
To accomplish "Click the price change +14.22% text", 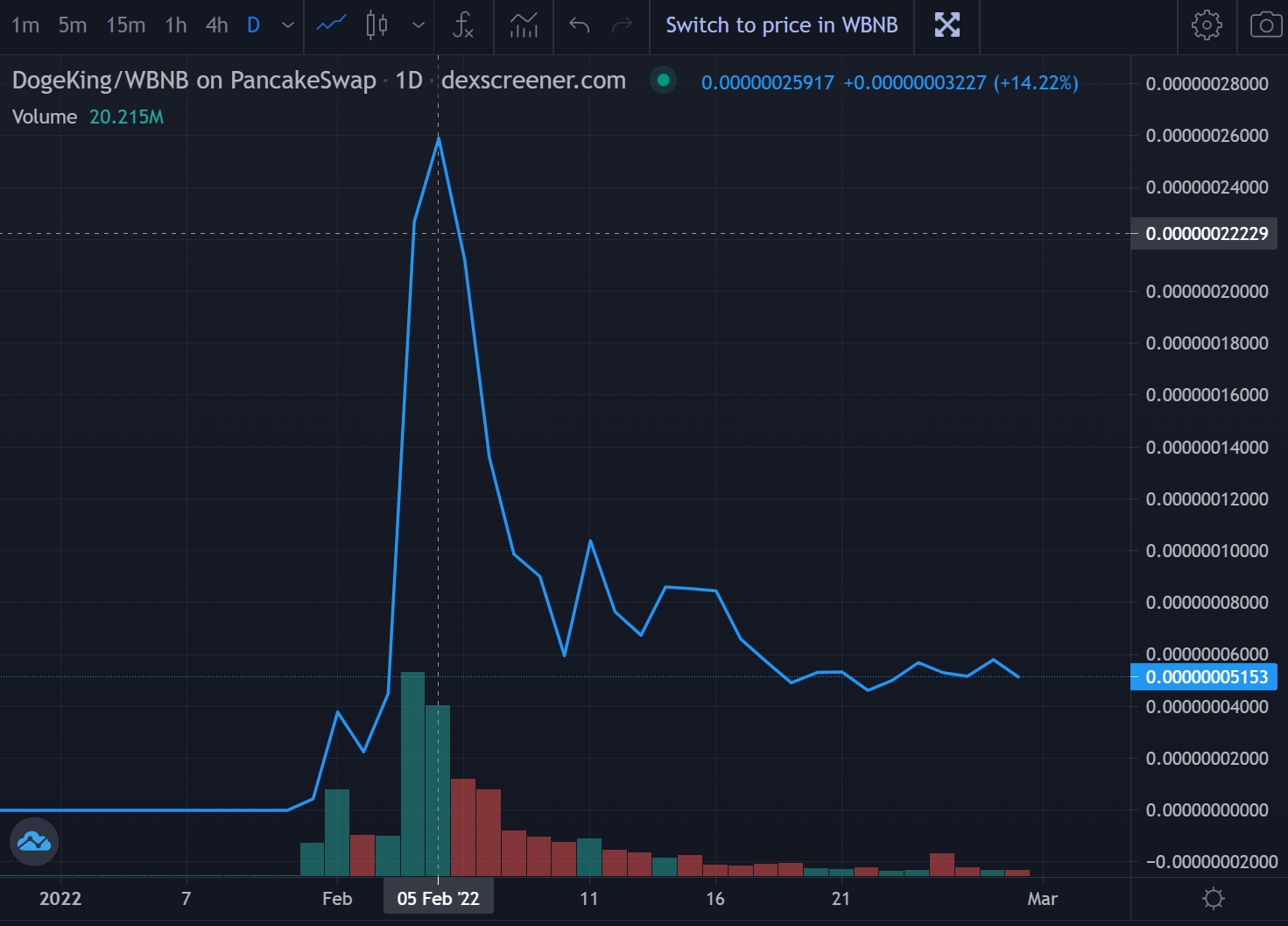I will [1036, 82].
